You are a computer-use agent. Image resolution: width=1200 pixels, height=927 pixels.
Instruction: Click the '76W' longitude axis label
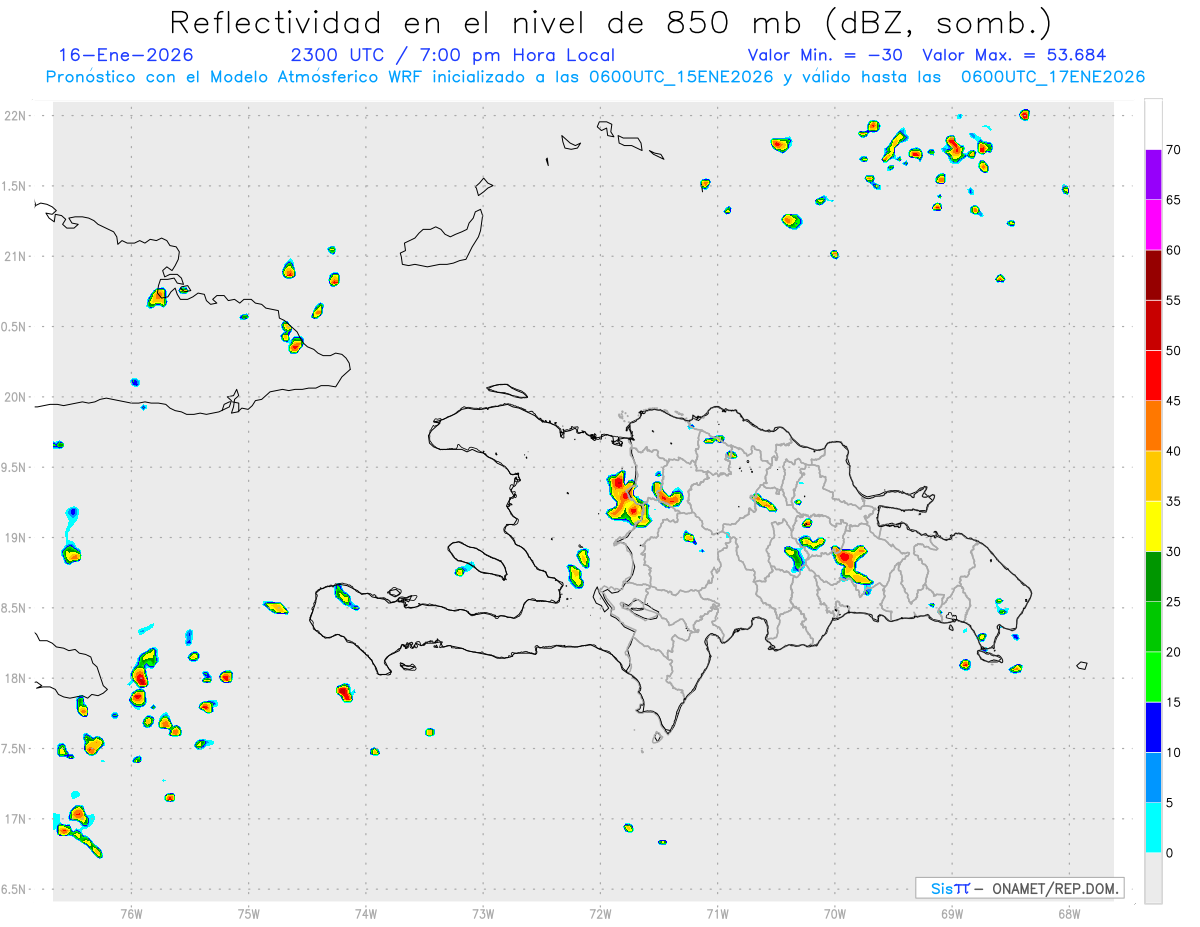[x=131, y=914]
